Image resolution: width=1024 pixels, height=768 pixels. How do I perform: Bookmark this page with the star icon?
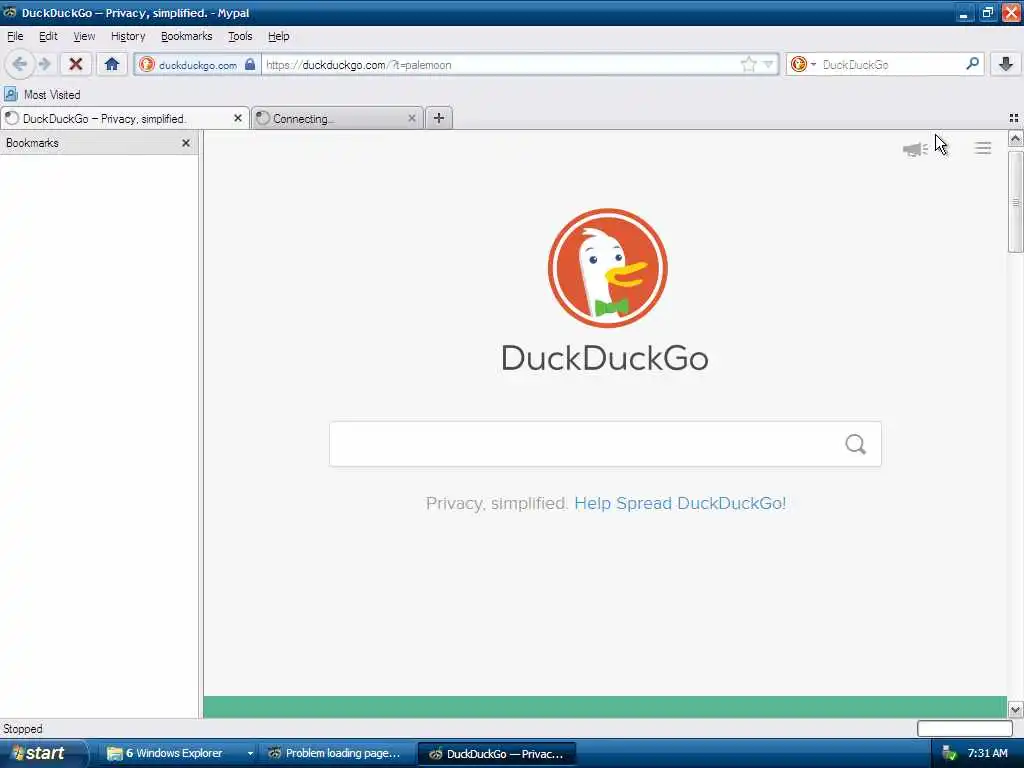[748, 64]
